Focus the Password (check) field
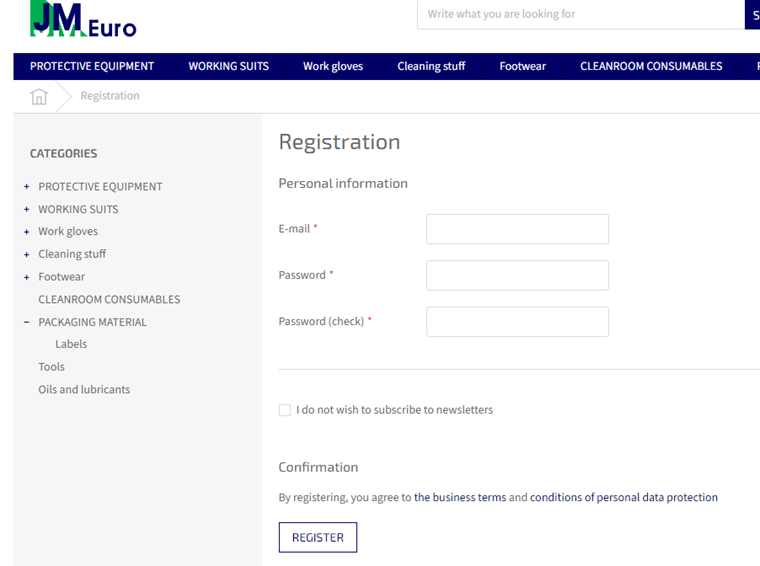760x566 pixels. coord(518,322)
